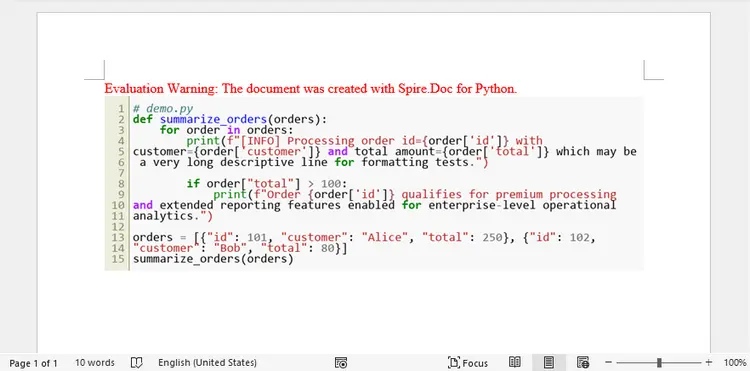Switch to Web Layout view
Viewport: 750px width, 371px height.
[x=583, y=362]
